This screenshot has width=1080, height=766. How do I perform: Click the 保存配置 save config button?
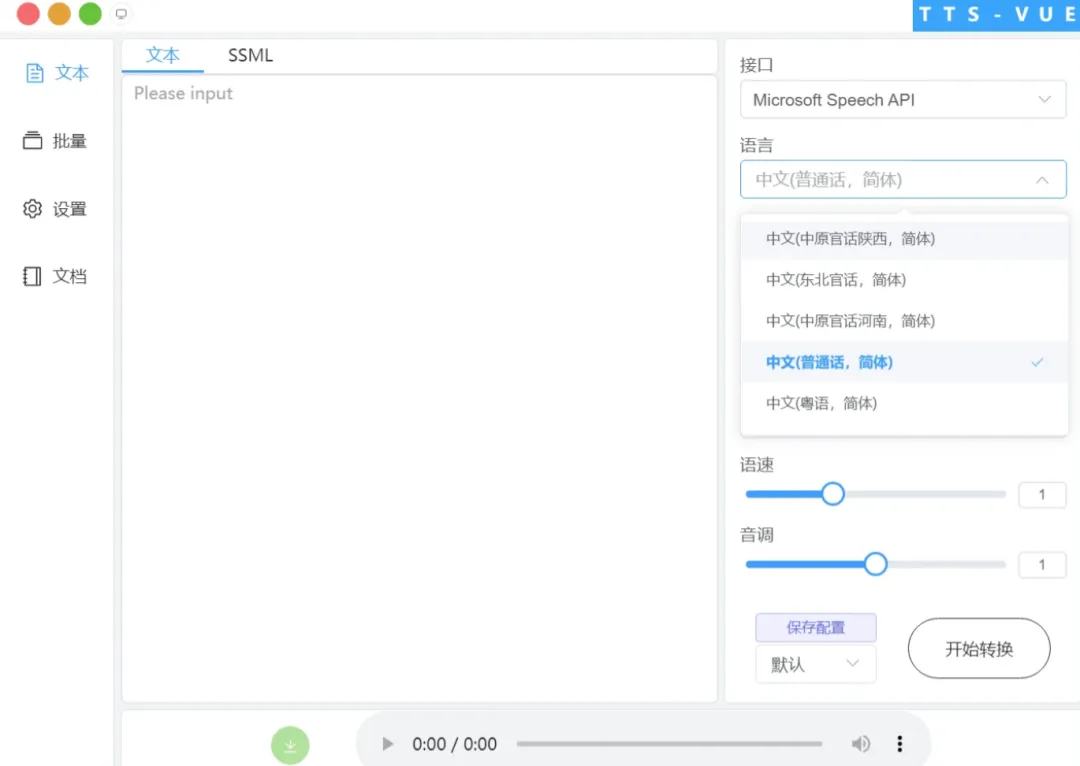(816, 628)
